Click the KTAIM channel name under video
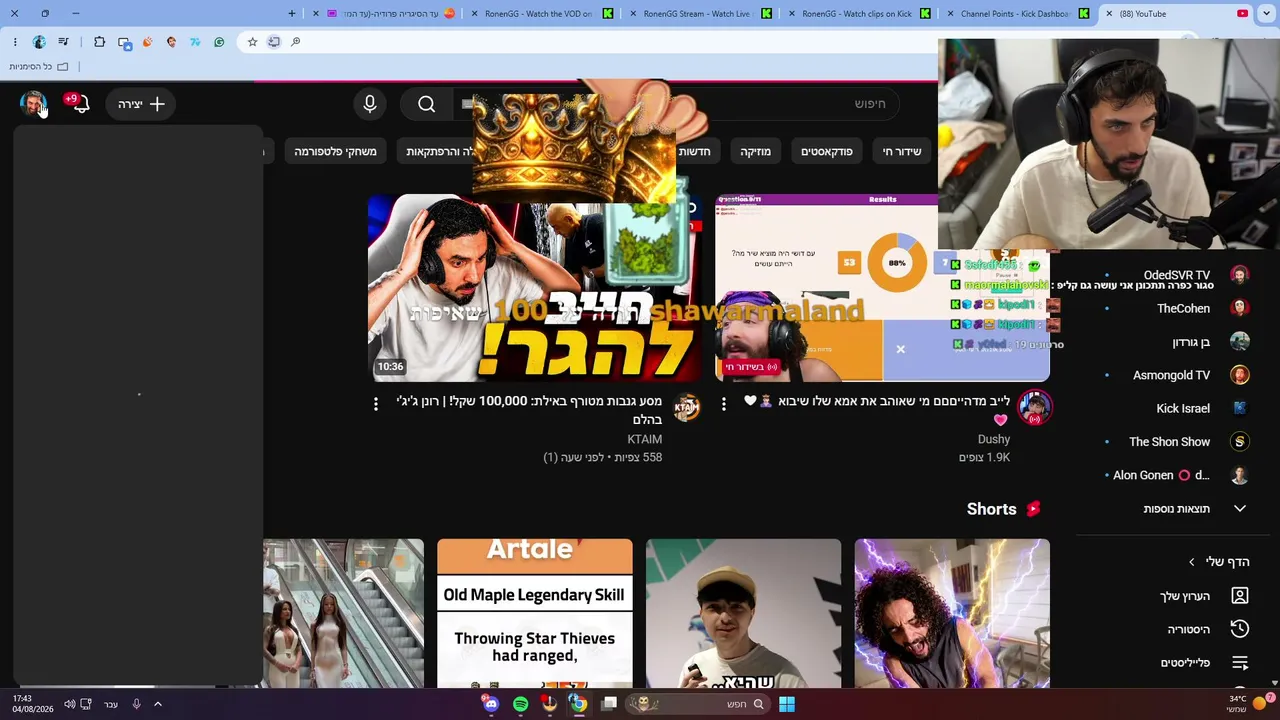The width and height of the screenshot is (1280, 720). [x=644, y=439]
